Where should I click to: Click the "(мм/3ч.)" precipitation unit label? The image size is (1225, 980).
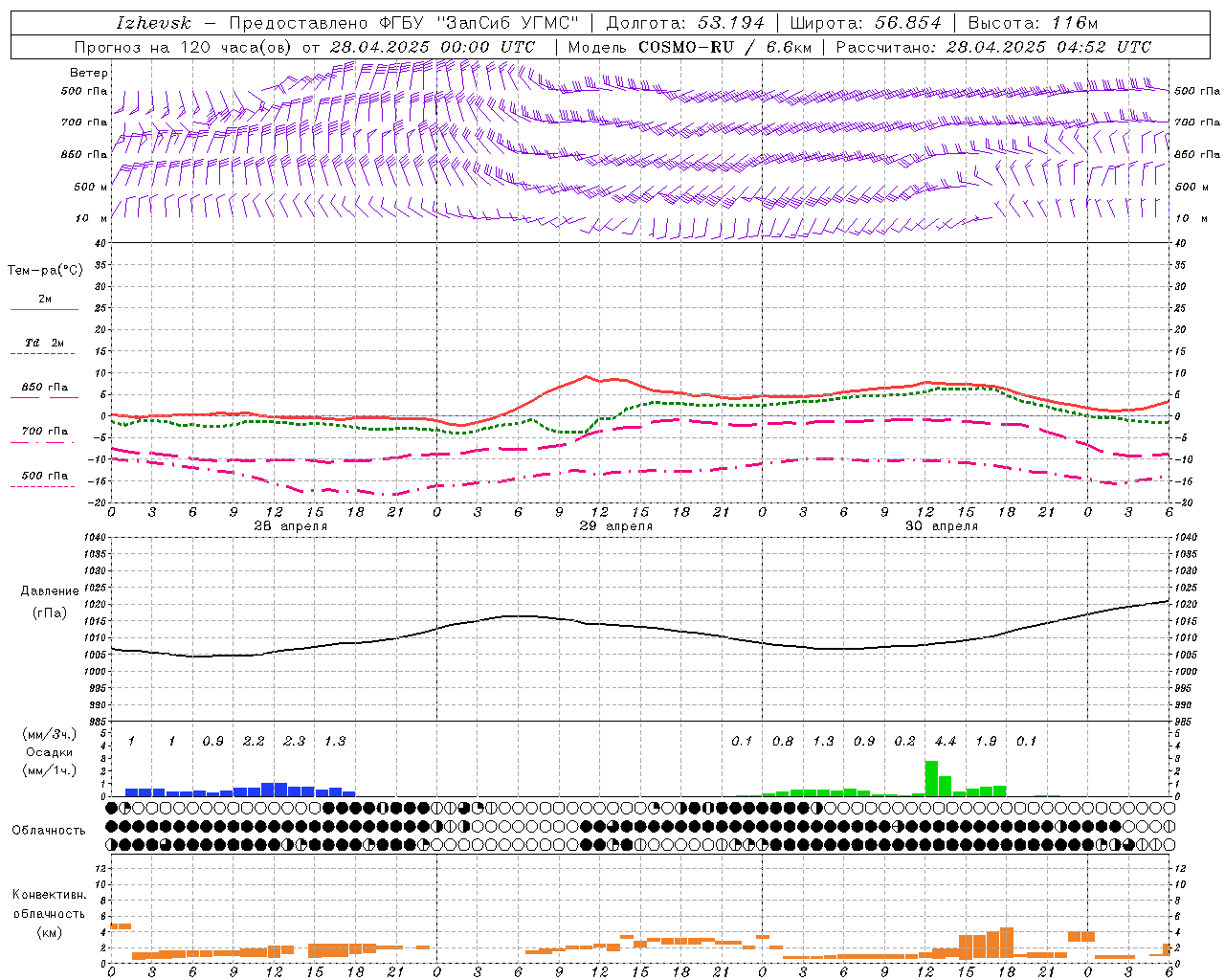pos(50,734)
